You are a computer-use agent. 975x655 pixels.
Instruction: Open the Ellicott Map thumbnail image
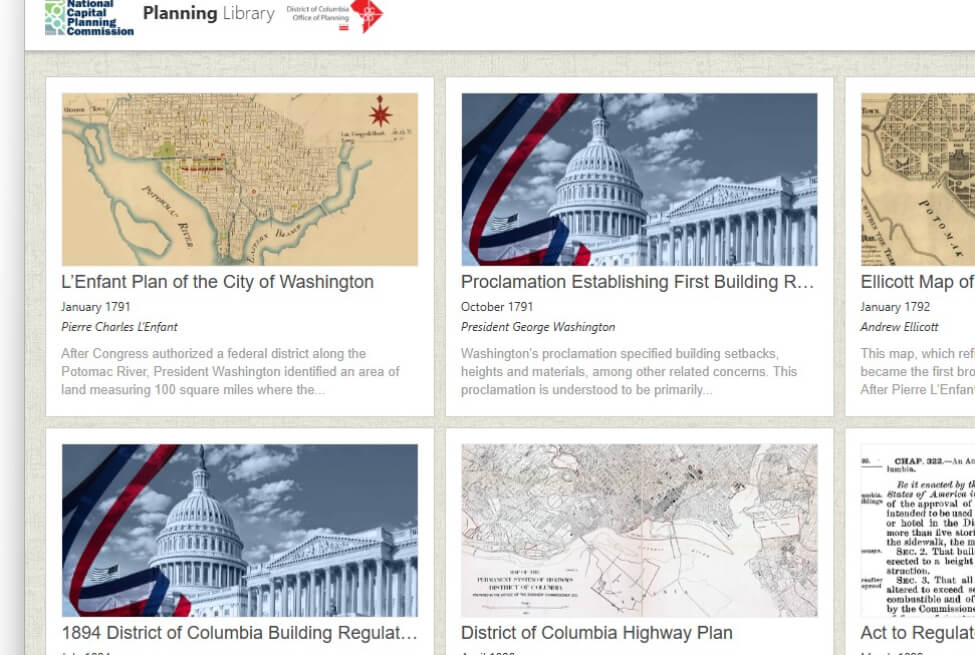(x=917, y=179)
